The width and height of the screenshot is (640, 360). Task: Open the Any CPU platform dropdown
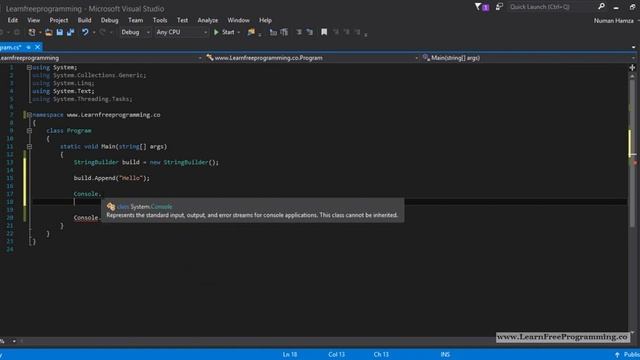(x=182, y=32)
